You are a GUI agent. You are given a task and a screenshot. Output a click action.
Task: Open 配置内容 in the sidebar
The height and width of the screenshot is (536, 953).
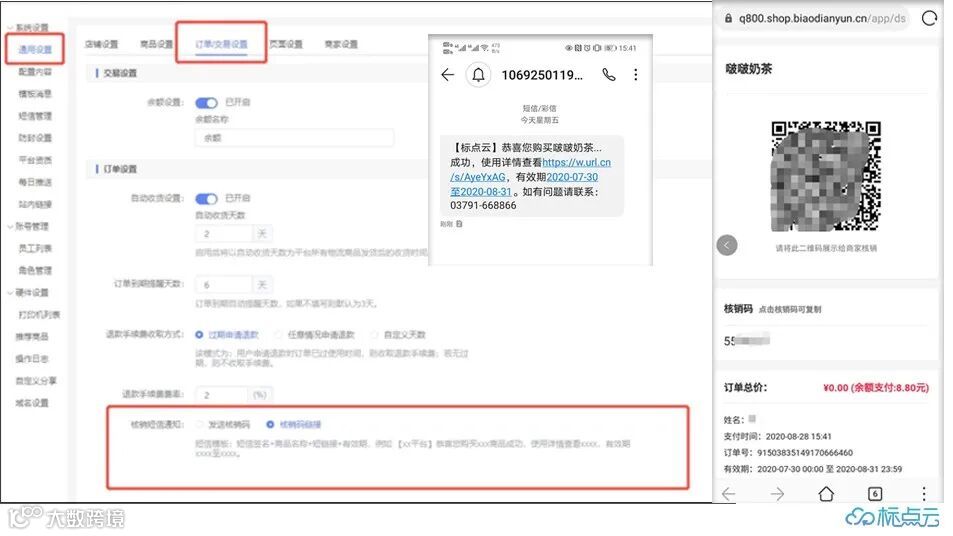pos(35,72)
